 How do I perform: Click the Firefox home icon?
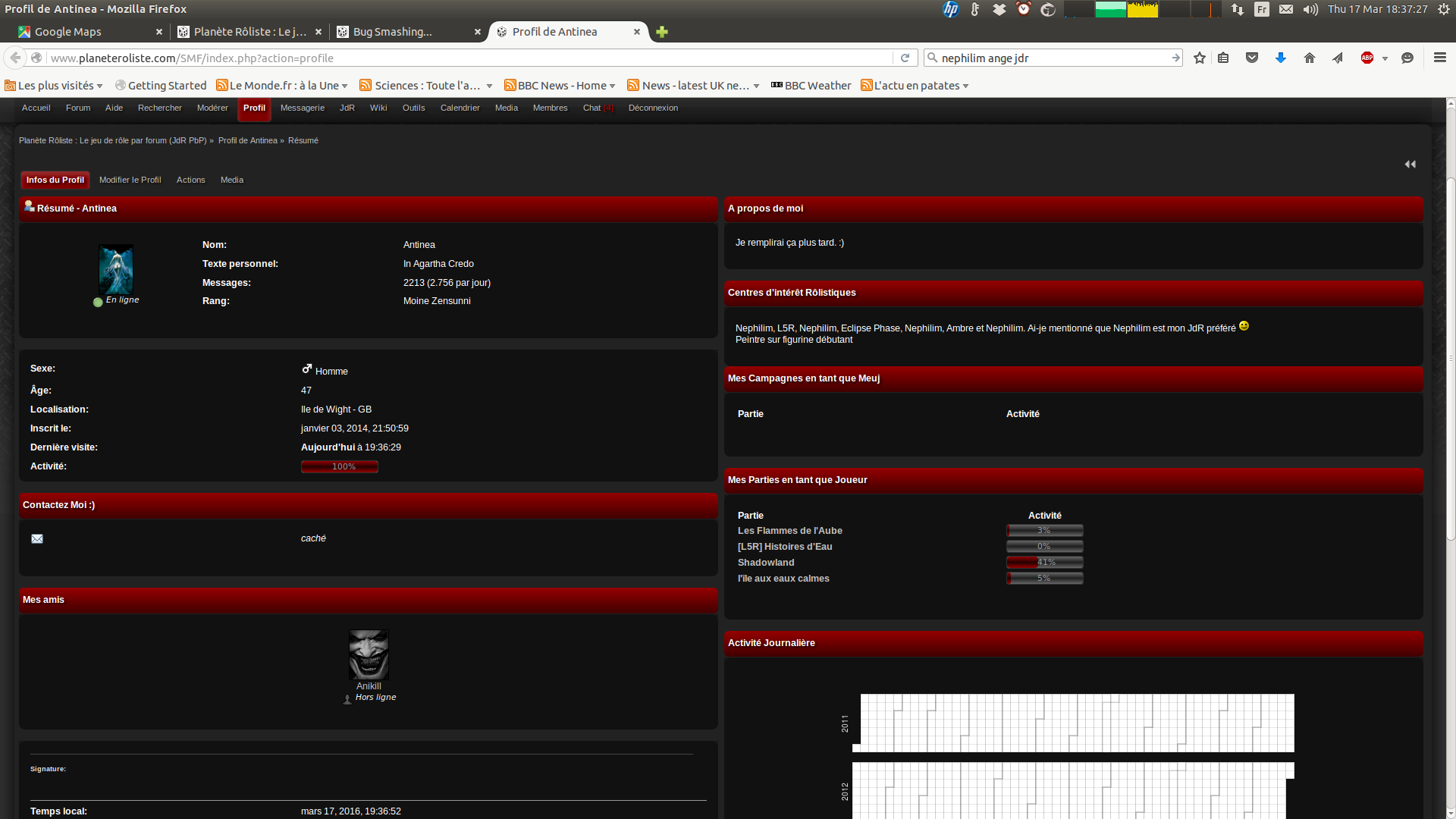(1310, 58)
